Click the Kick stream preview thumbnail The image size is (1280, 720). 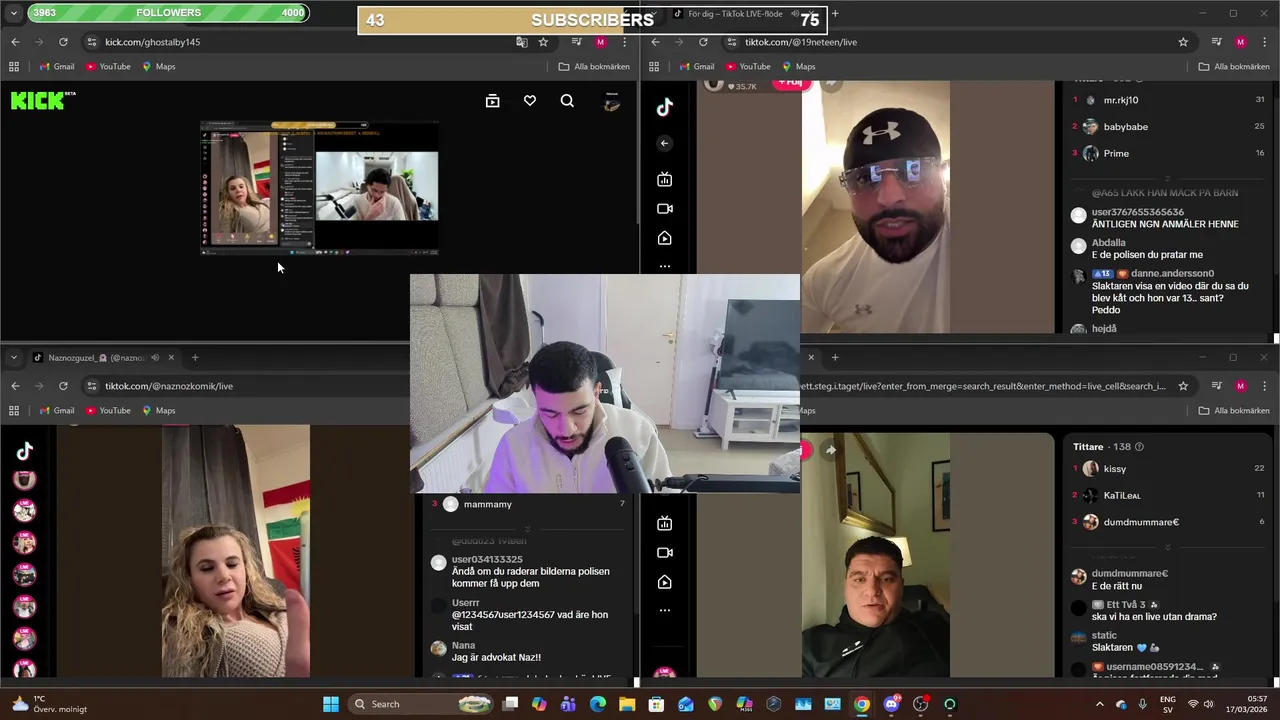click(320, 188)
